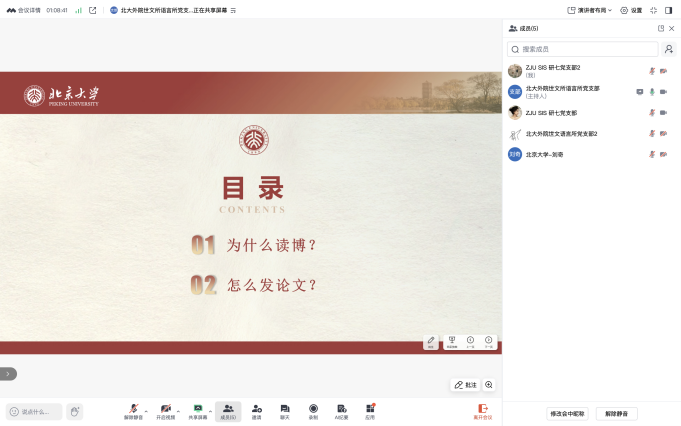Click the 解除静音 button in members panel
Image resolution: width=681 pixels, height=426 pixels.
point(616,413)
